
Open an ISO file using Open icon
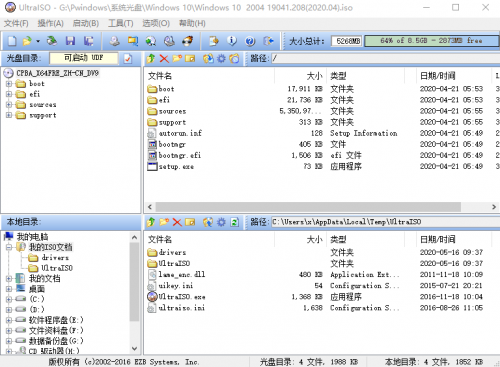tap(27, 41)
